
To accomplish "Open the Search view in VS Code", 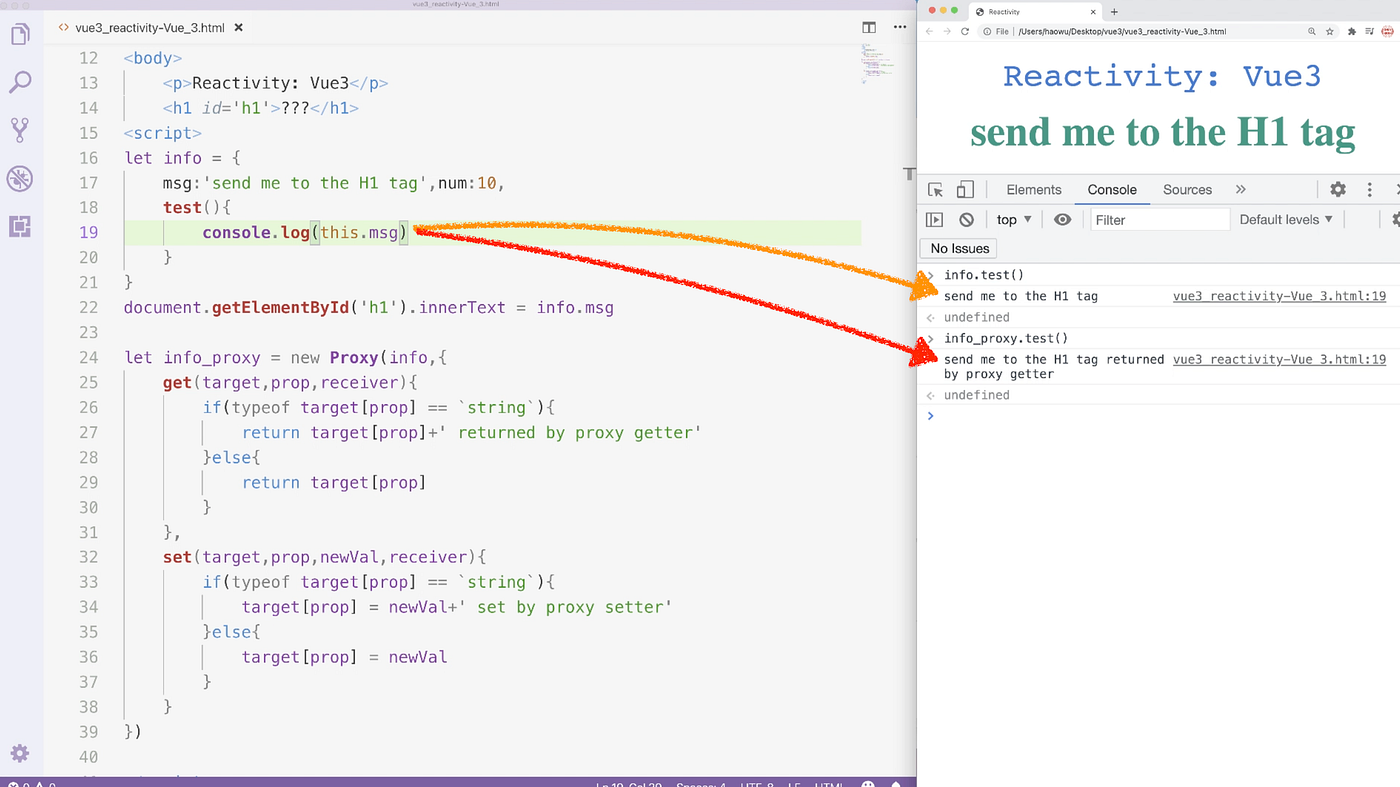I will pos(20,82).
